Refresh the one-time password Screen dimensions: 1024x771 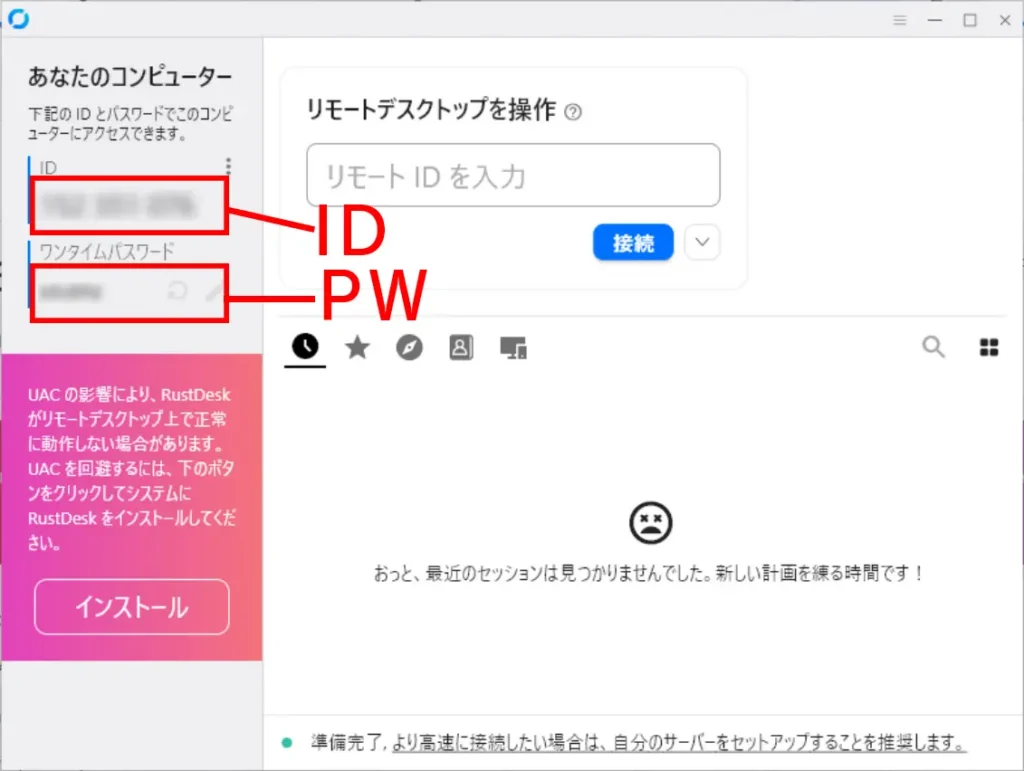[177, 291]
